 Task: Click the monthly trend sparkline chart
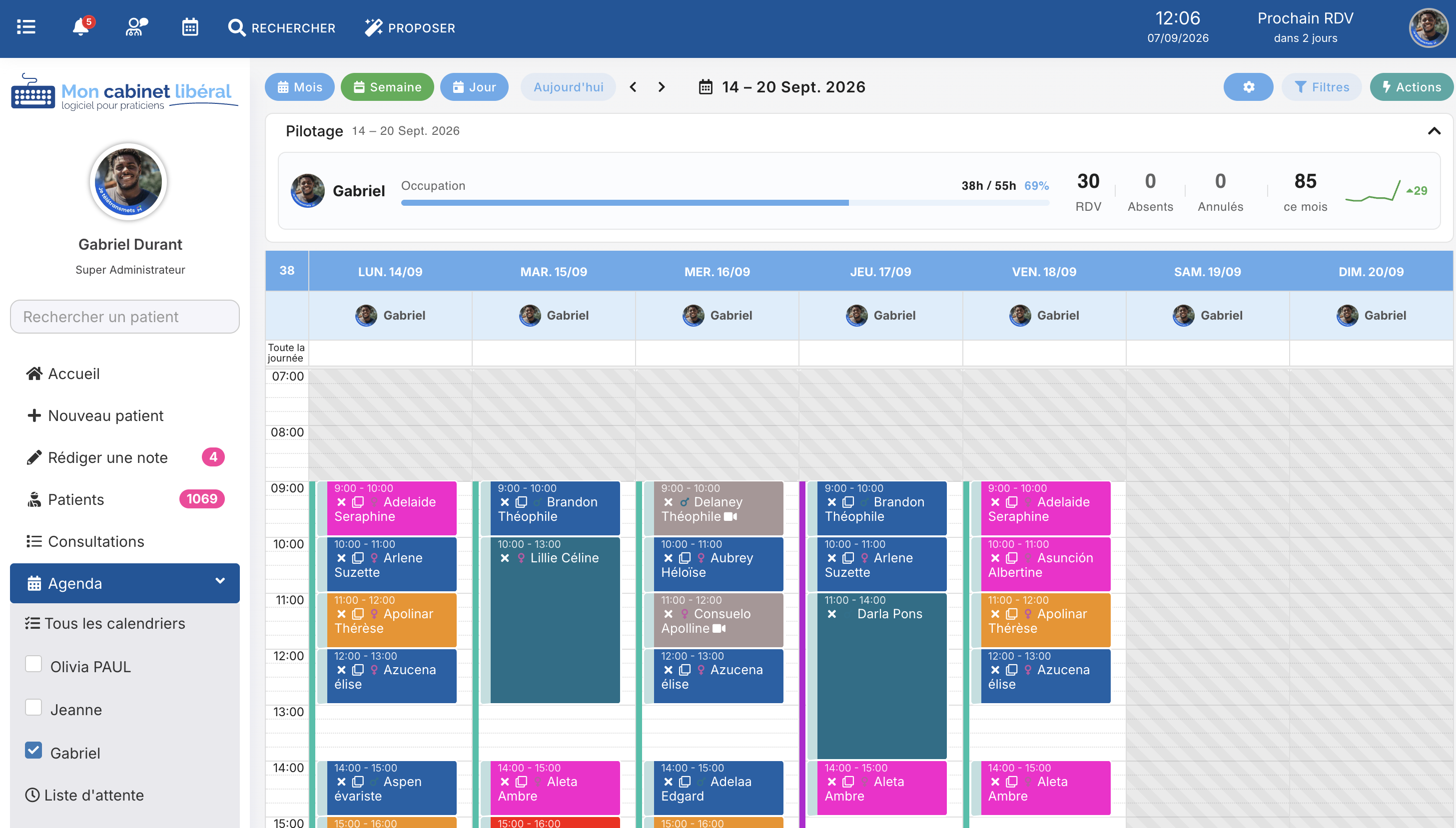pyautogui.click(x=1373, y=190)
